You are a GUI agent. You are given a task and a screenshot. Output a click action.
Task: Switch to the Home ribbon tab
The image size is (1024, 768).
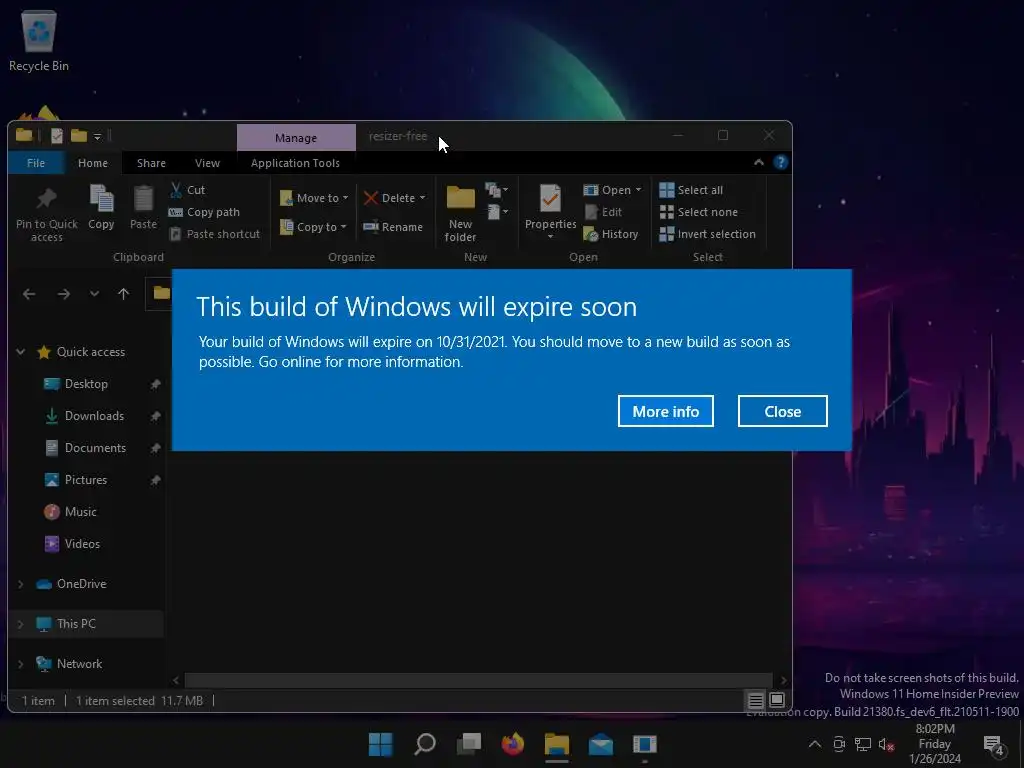click(x=93, y=163)
